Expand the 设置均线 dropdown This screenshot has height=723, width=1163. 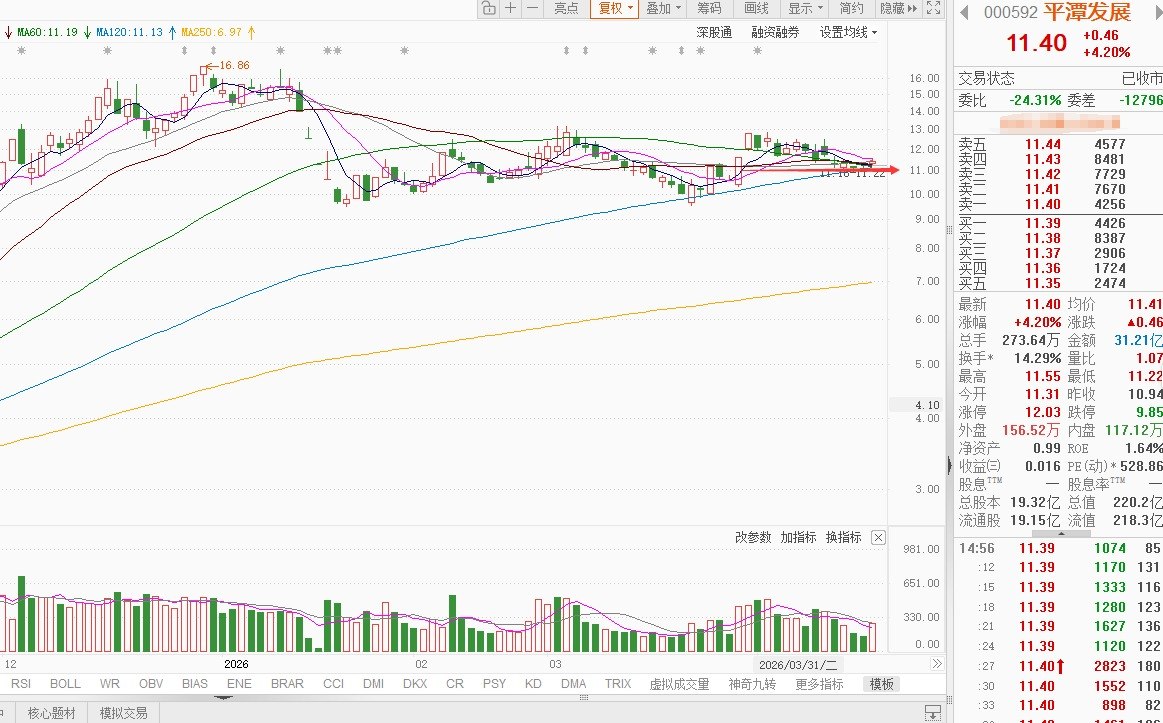[848, 33]
